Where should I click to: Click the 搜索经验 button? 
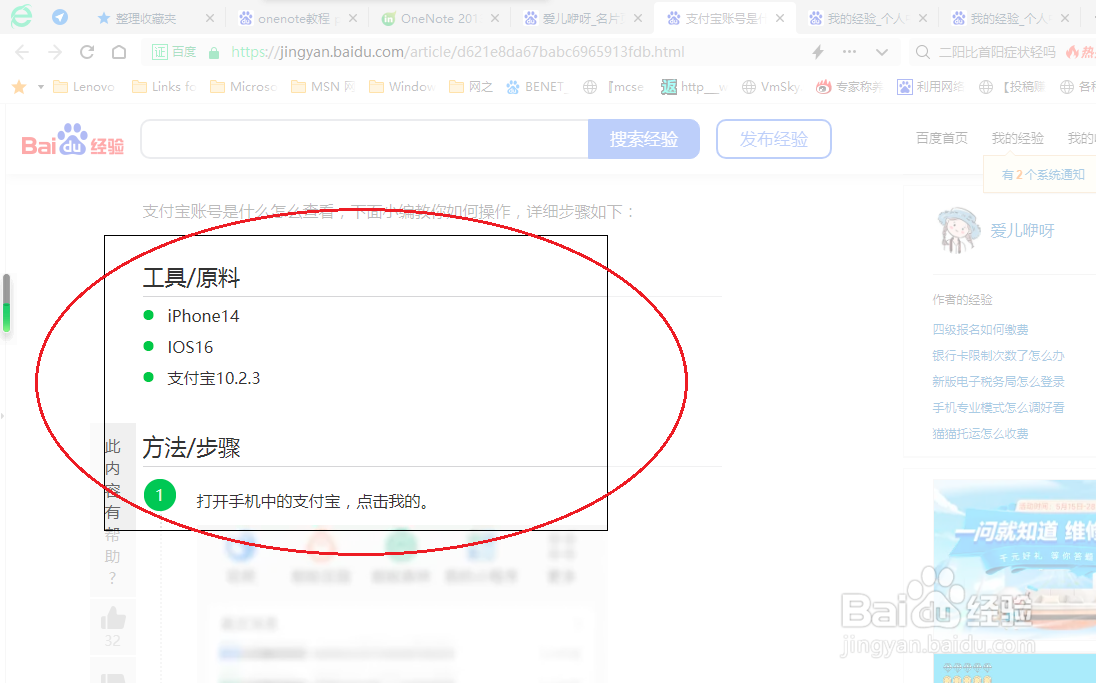(x=644, y=139)
